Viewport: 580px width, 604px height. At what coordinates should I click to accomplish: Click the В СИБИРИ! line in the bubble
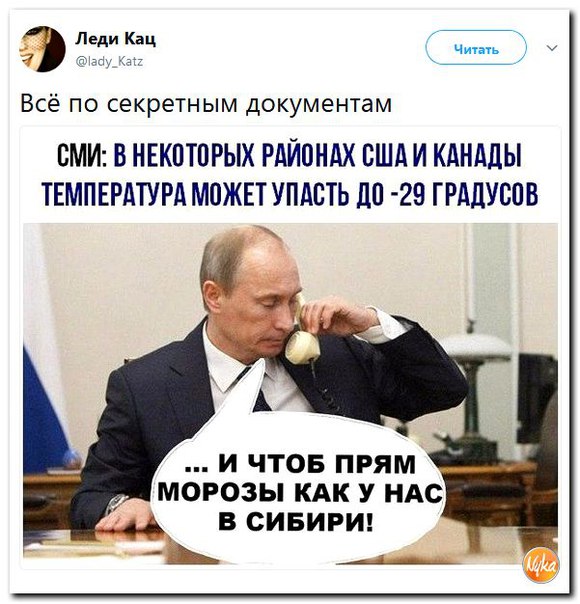tap(296, 521)
